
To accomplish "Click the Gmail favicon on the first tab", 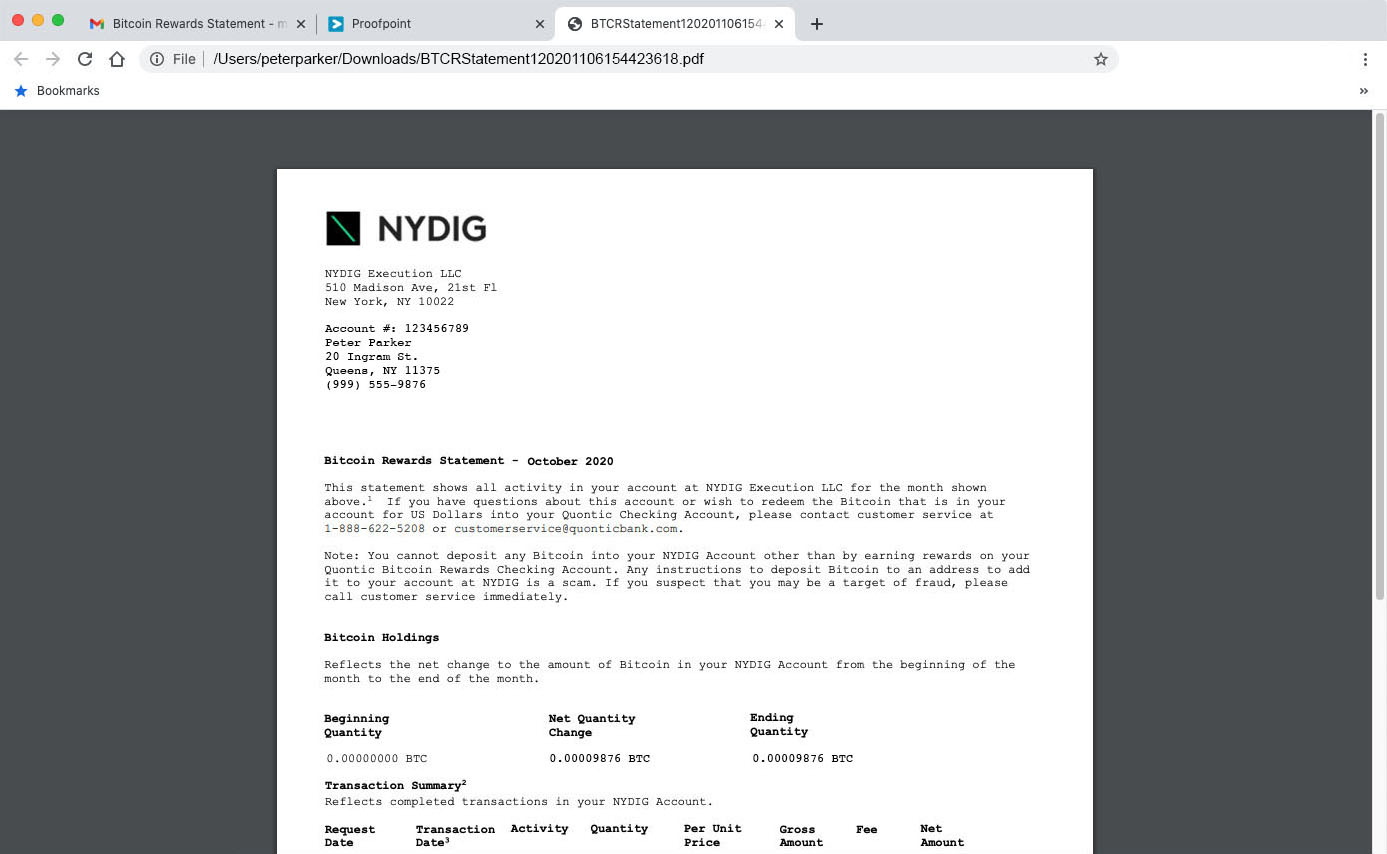I will coord(97,24).
